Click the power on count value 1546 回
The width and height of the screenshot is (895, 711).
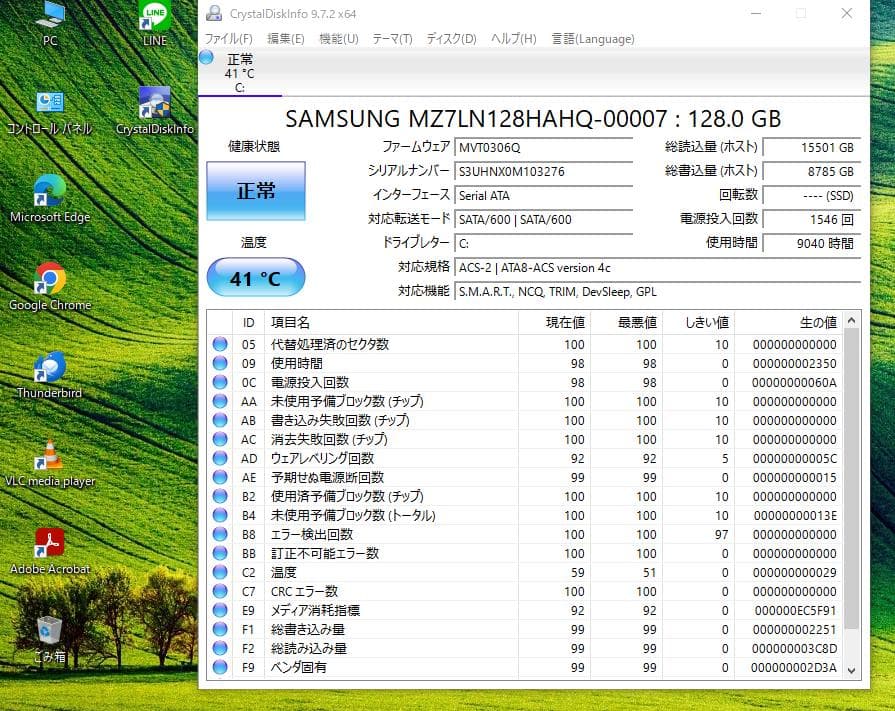coord(812,220)
